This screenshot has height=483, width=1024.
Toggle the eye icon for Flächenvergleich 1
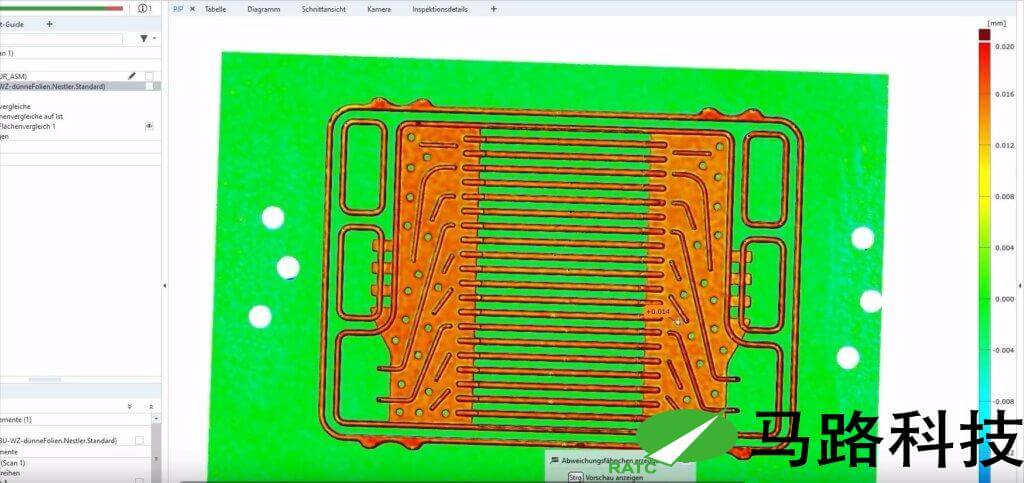[x=149, y=127]
